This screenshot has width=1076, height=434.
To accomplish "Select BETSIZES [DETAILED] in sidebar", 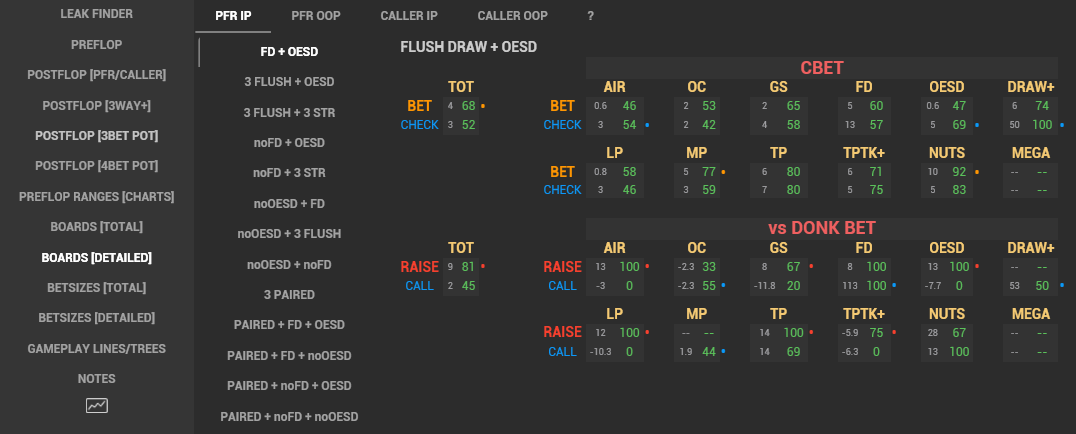I will (x=97, y=318).
